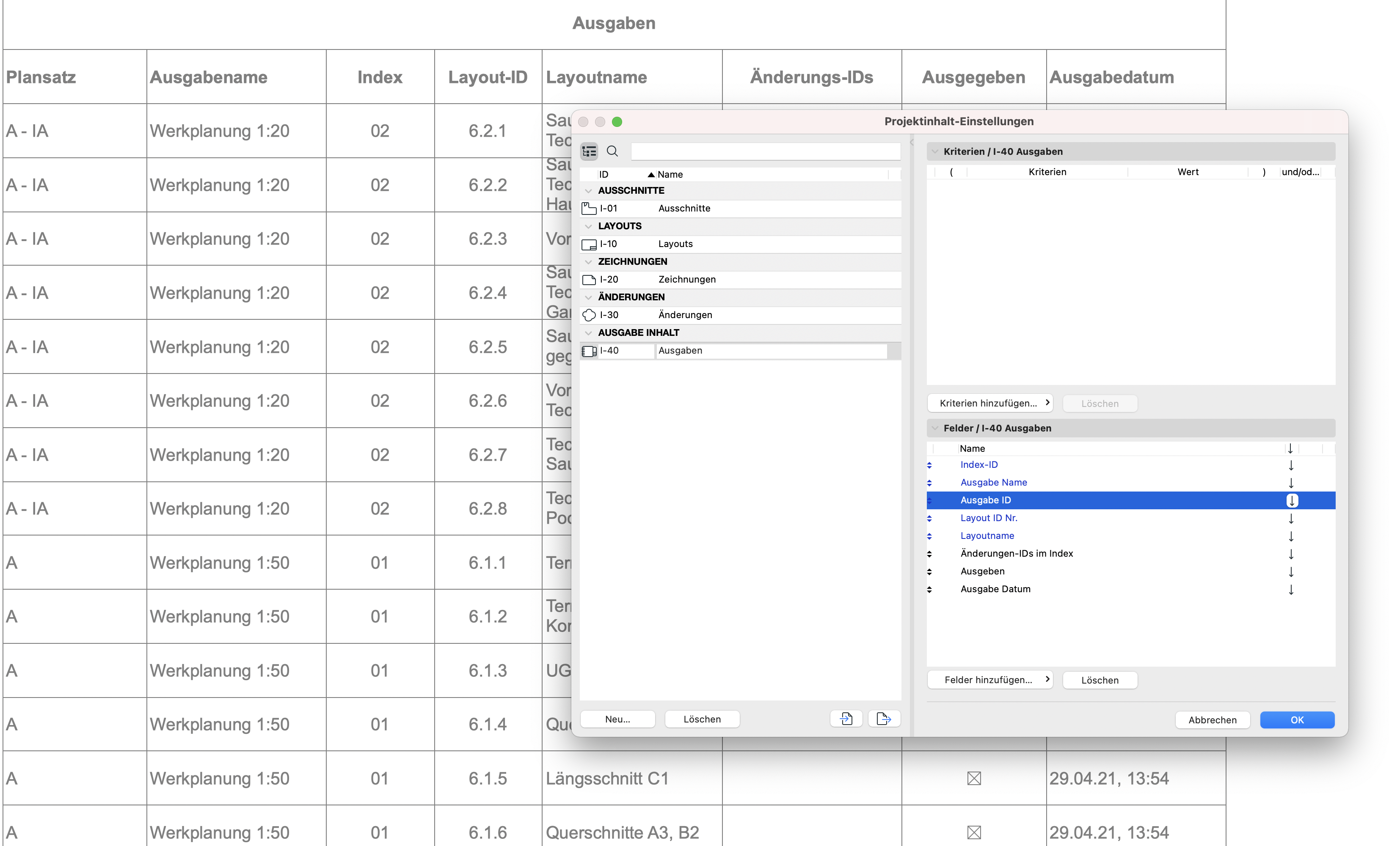Click the Ausgaben name edit field
This screenshot has width=1400, height=846.
[772, 351]
